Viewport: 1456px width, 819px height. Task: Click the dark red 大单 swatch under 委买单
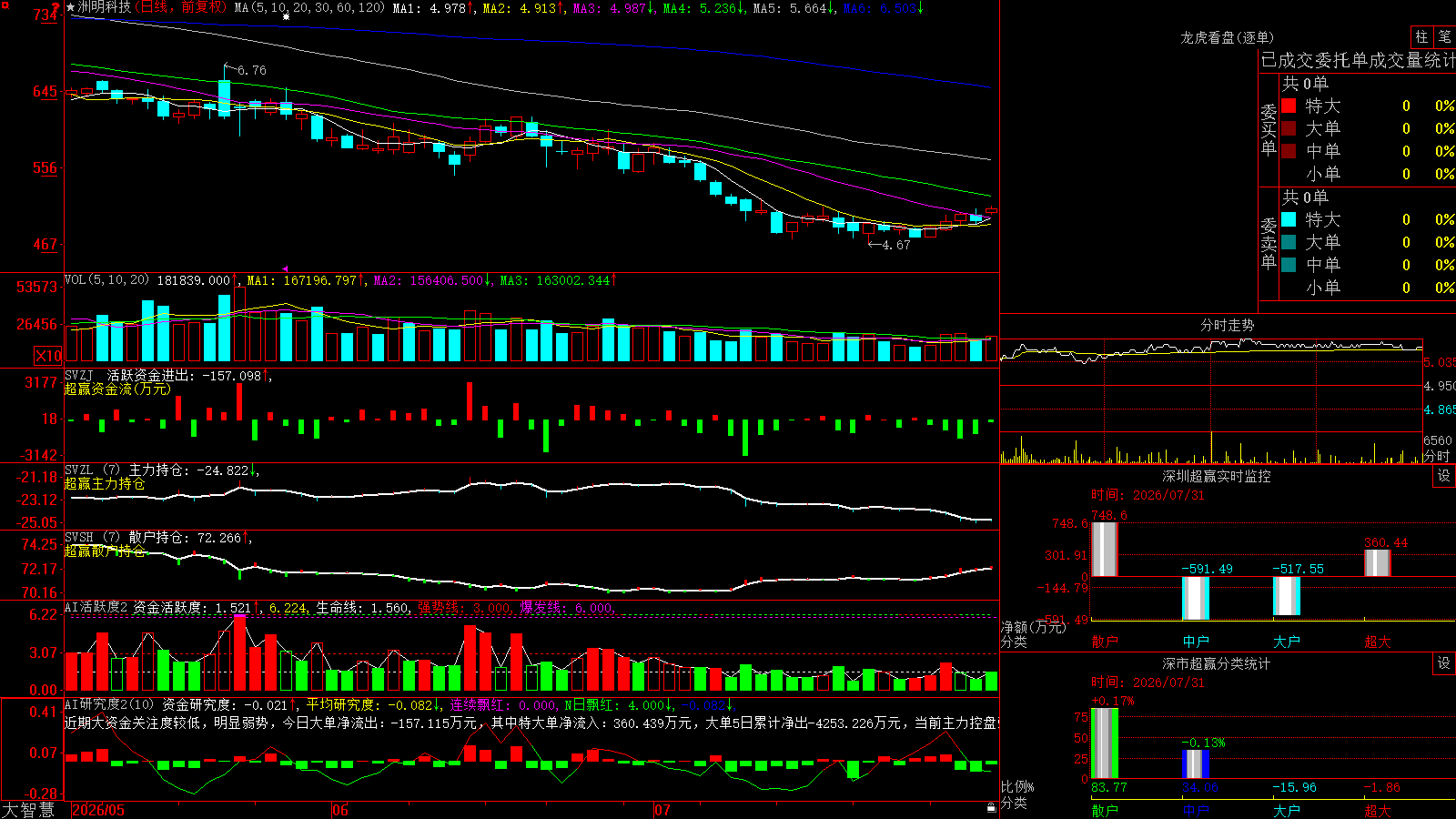1289,128
